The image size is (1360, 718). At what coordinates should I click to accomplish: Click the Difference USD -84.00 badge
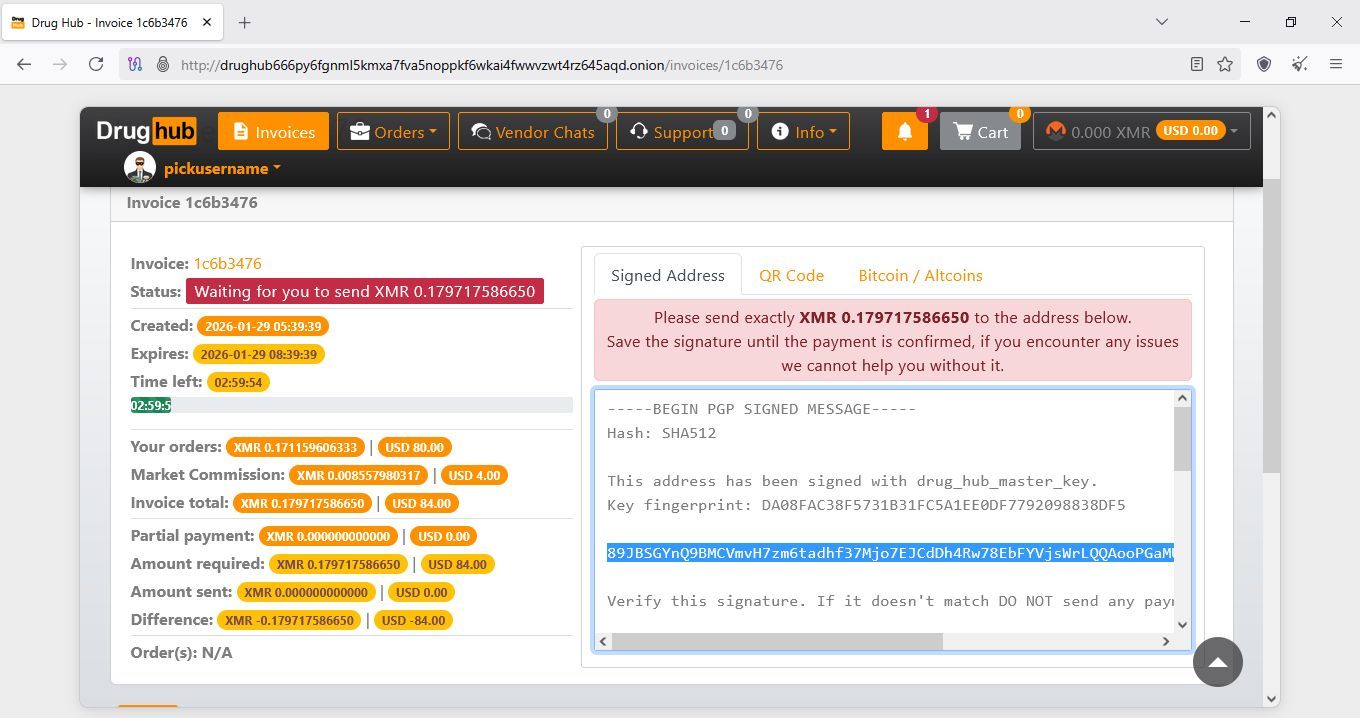pyautogui.click(x=414, y=620)
